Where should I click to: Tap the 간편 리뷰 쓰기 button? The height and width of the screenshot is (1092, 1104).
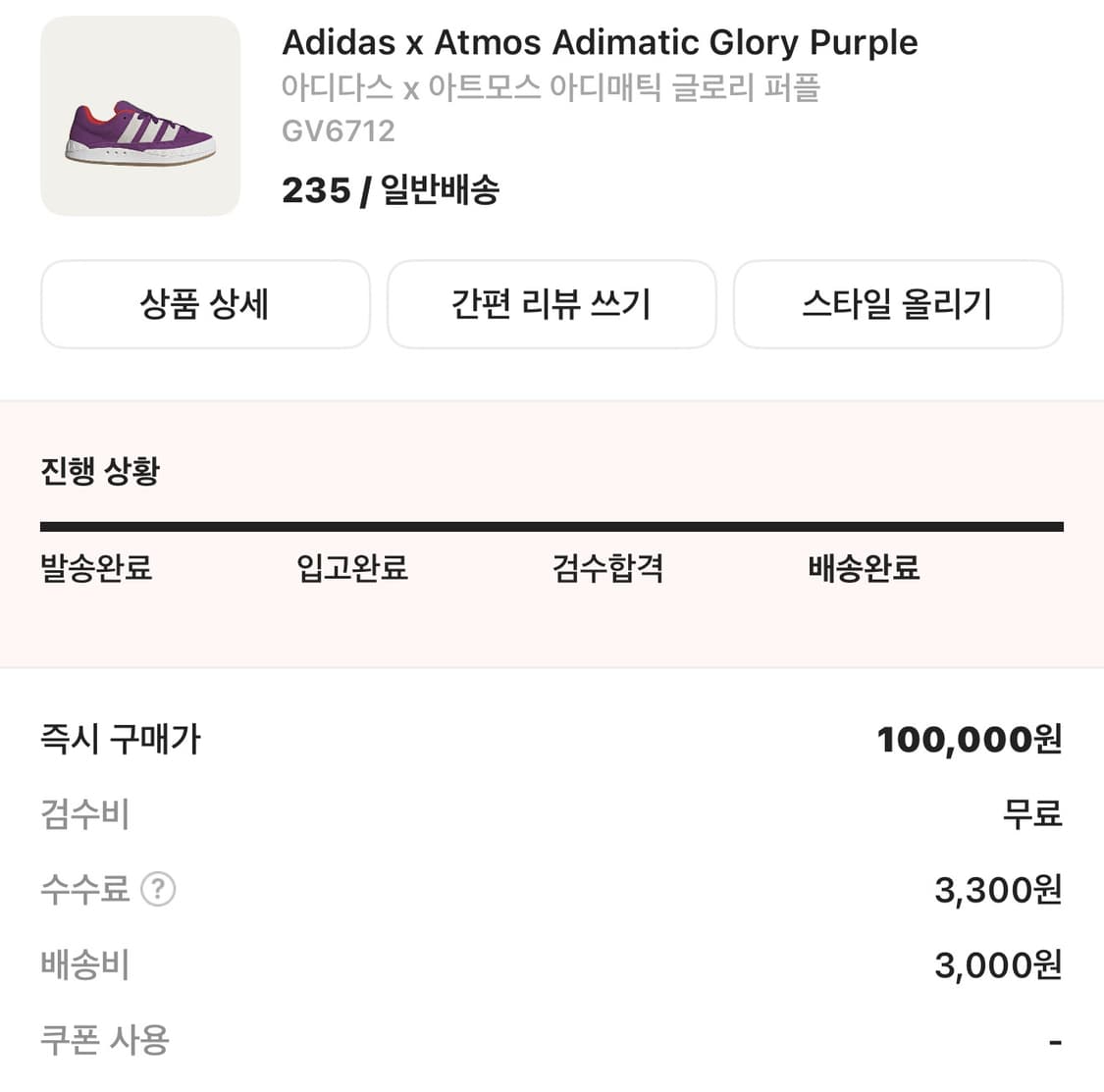tap(552, 304)
